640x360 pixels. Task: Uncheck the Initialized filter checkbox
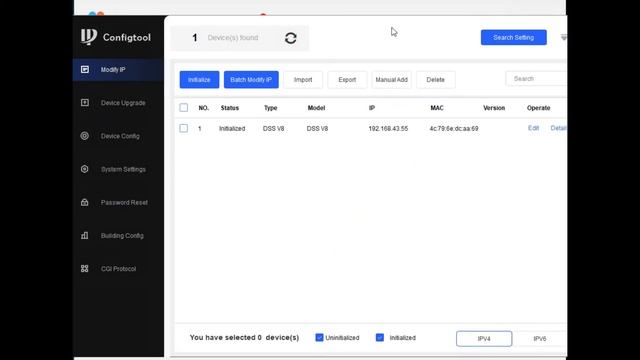(x=380, y=338)
